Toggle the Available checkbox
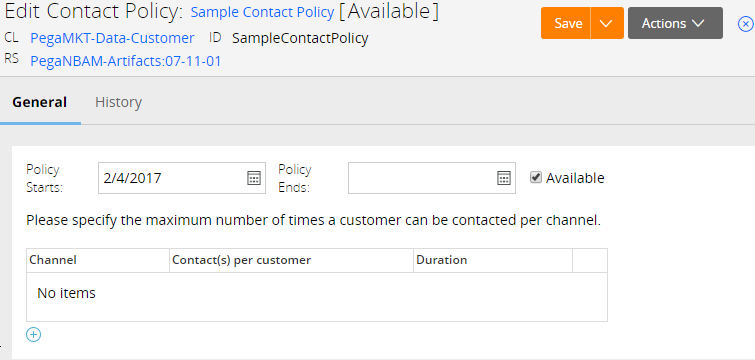 pyautogui.click(x=536, y=177)
